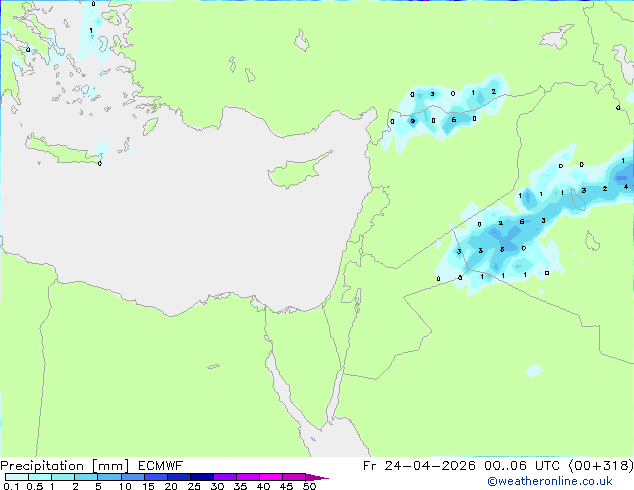Click the 40–45 mm magenta legend swatch
This screenshot has width=634, height=490.
[271, 477]
